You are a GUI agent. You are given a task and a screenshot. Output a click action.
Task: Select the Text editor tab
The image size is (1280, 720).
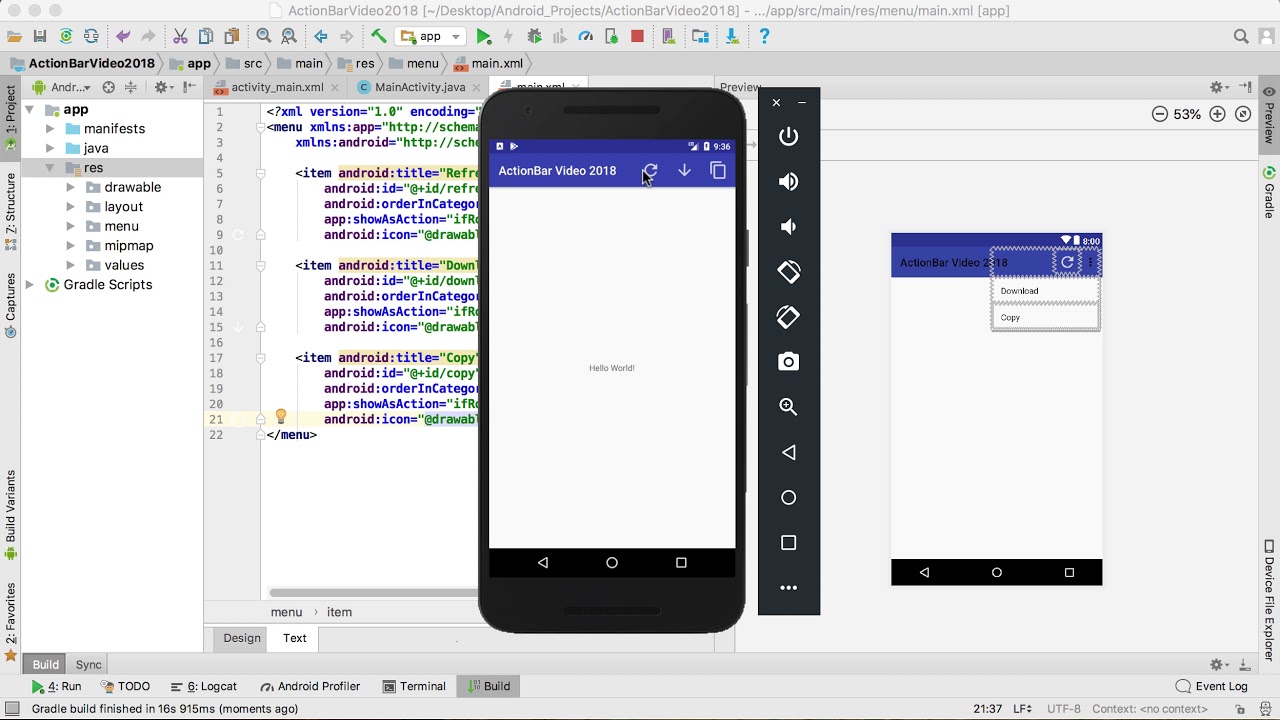[295, 638]
